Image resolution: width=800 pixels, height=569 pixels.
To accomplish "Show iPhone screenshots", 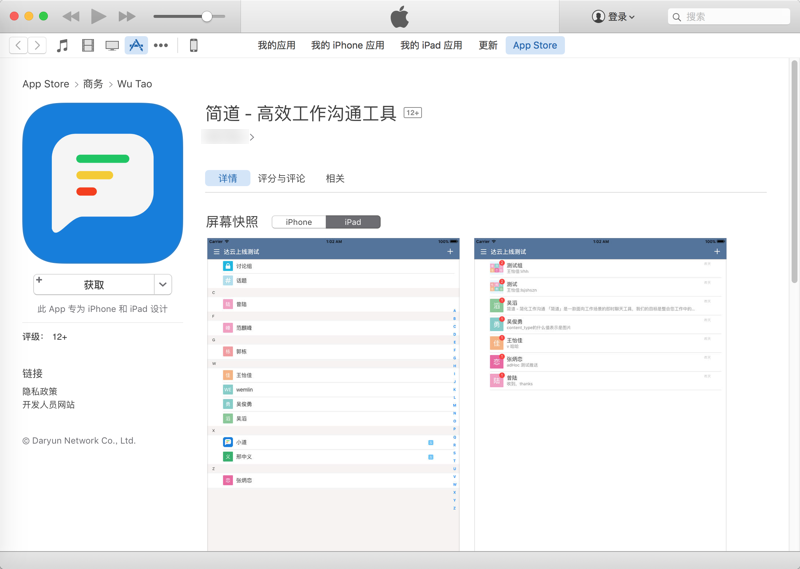I will [299, 222].
